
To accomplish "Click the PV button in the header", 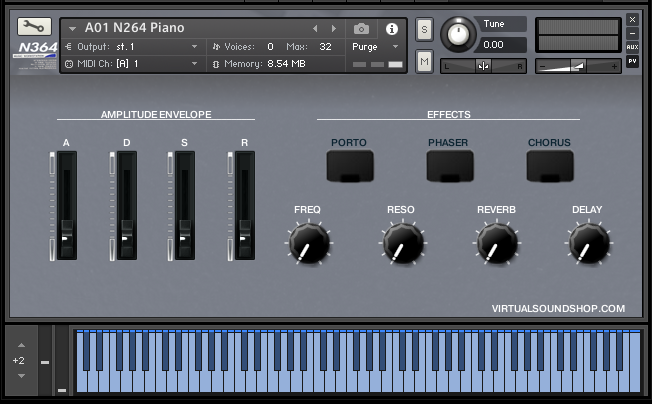I will (x=632, y=62).
